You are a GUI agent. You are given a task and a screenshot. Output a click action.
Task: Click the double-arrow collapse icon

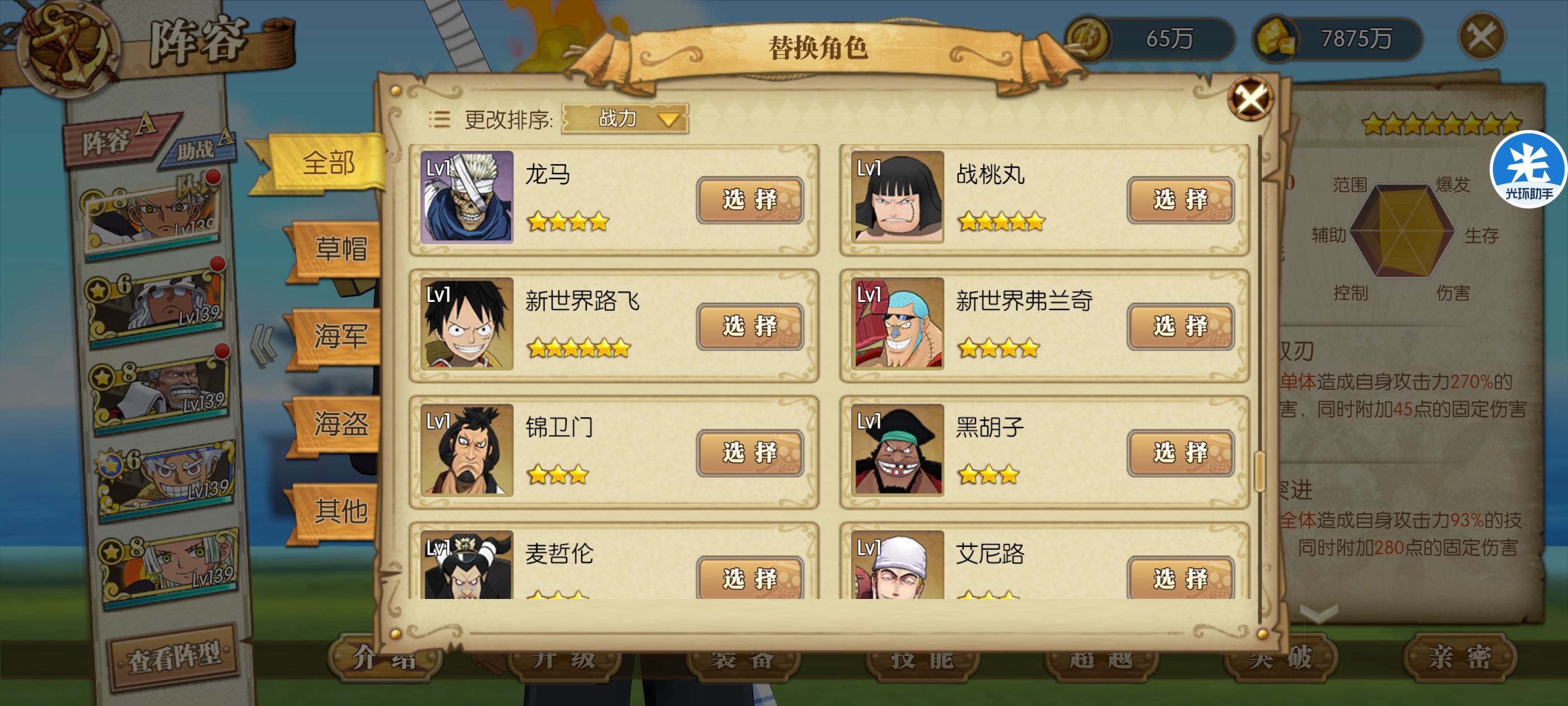click(x=263, y=346)
